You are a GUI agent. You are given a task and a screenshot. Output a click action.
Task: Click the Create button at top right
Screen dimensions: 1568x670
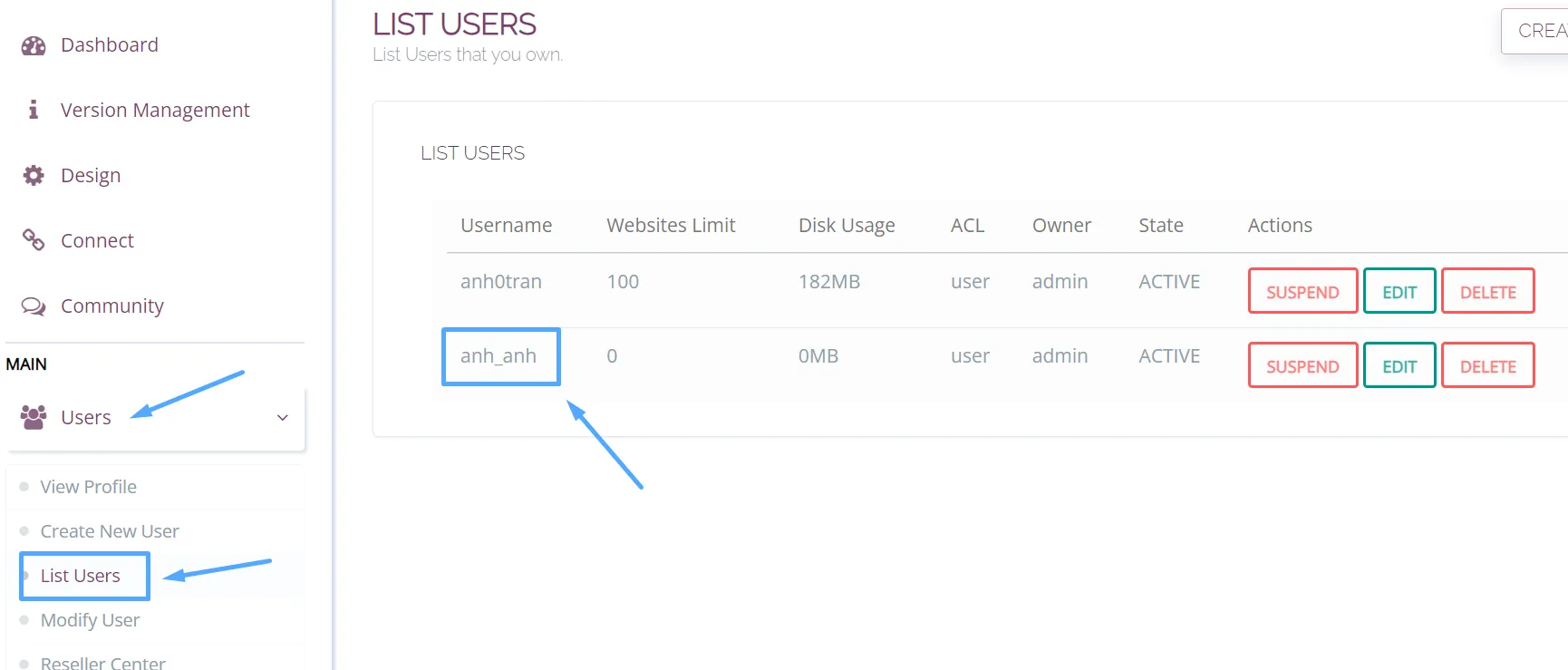[1538, 31]
